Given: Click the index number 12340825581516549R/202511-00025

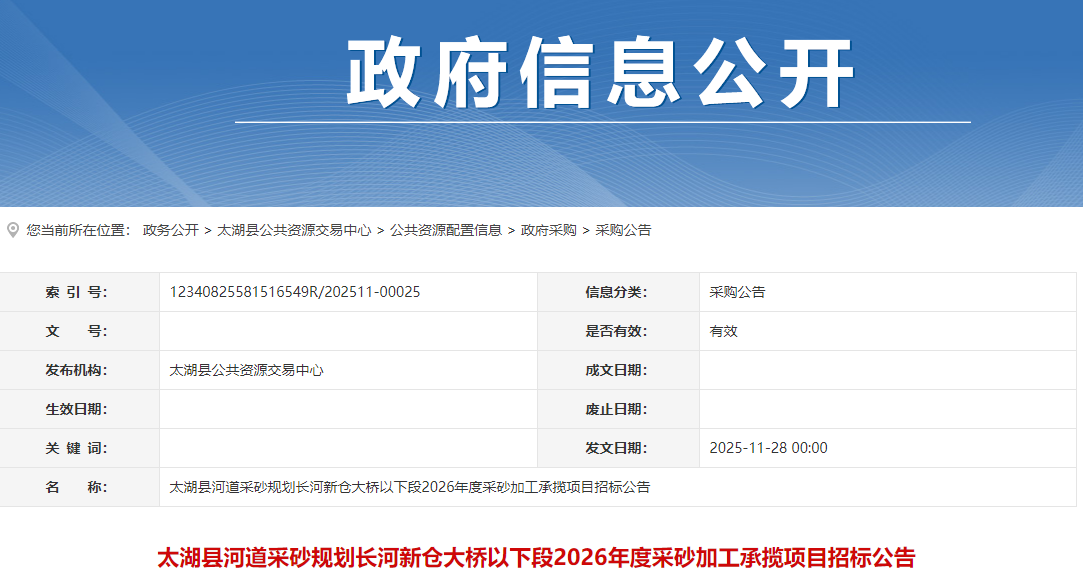Looking at the screenshot, I should pos(295,292).
